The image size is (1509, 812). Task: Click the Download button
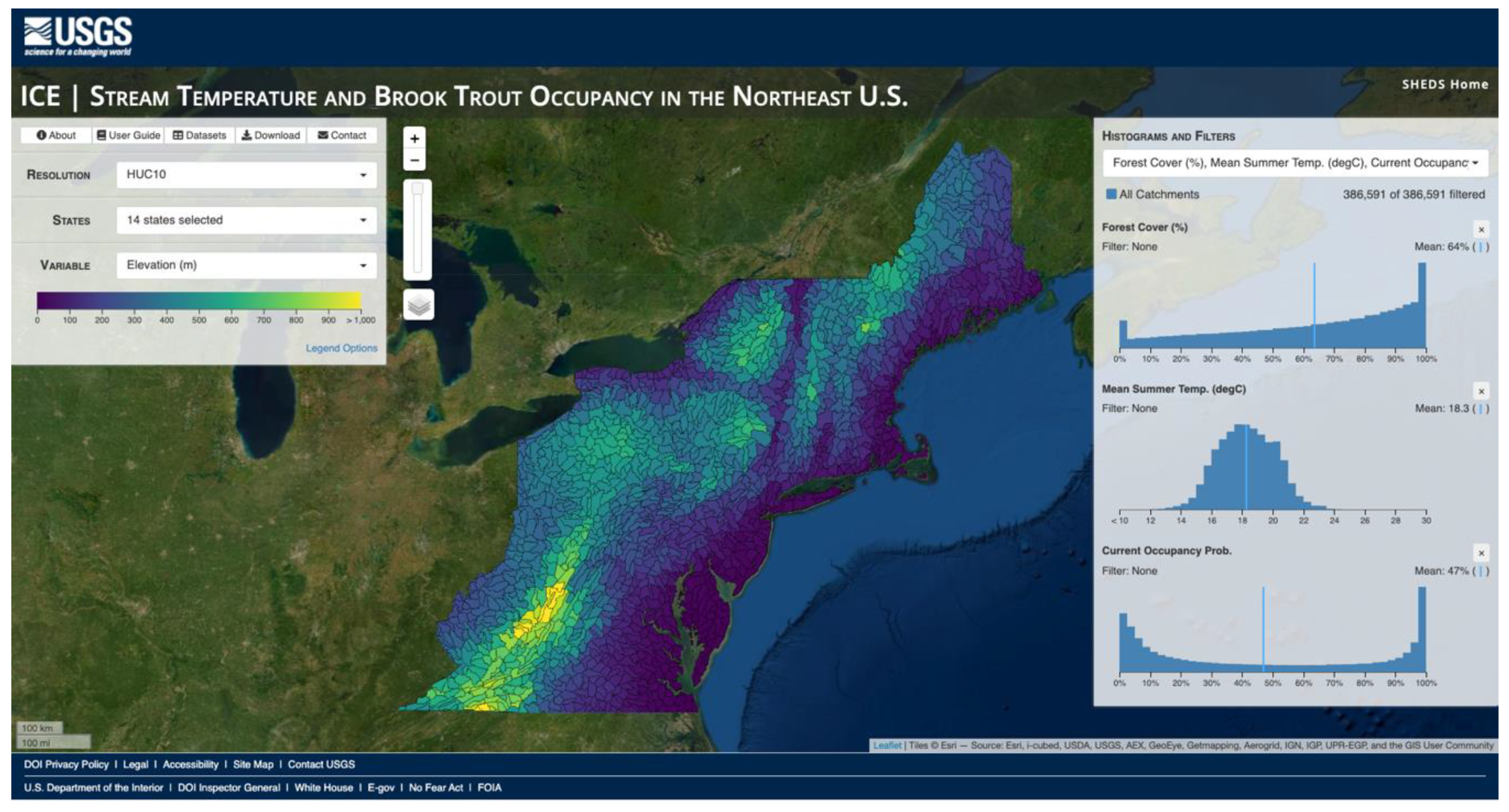pyautogui.click(x=271, y=135)
